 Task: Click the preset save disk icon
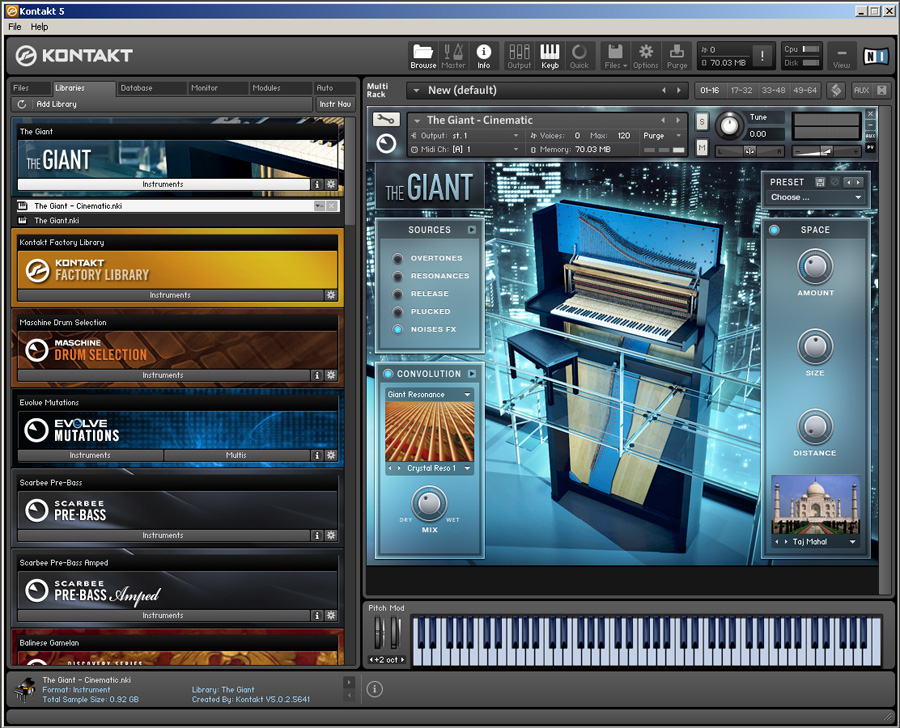click(820, 182)
